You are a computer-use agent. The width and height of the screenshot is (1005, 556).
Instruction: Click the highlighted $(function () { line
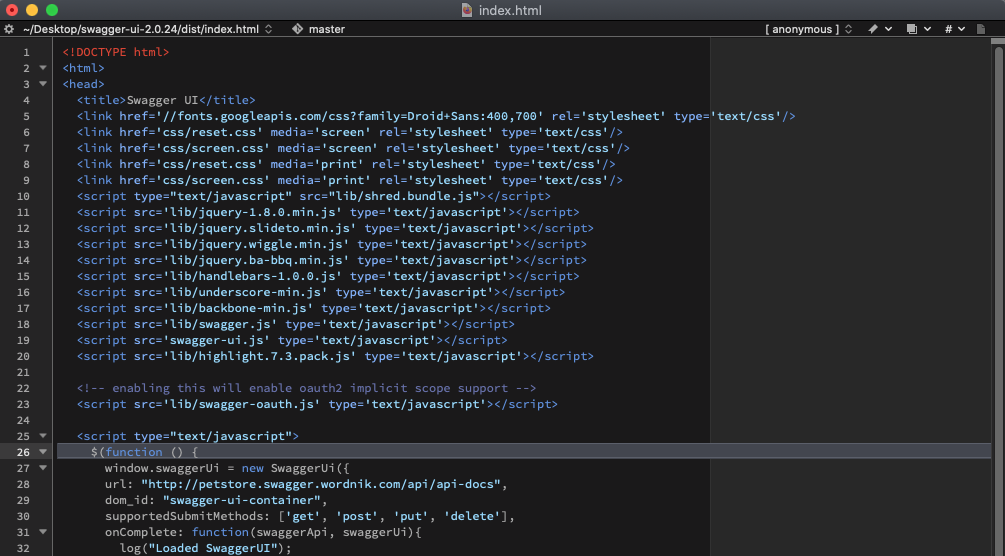coord(524,451)
